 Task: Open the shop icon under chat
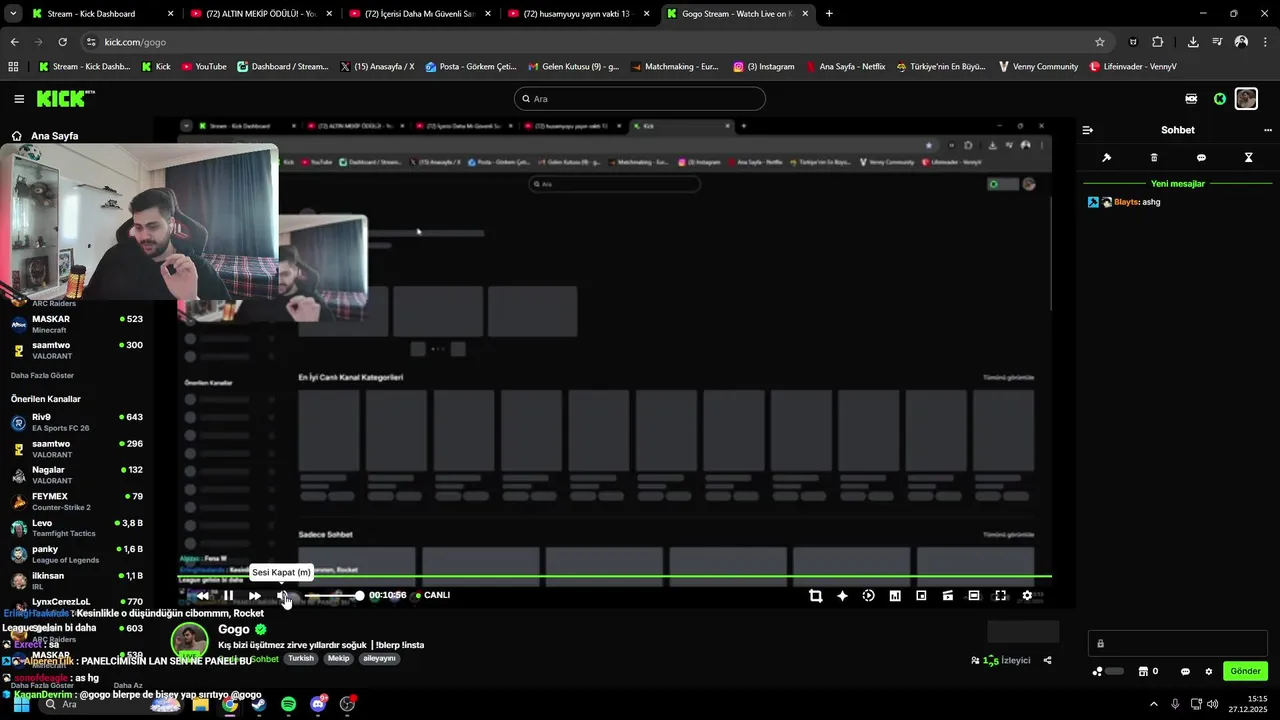click(1144, 671)
